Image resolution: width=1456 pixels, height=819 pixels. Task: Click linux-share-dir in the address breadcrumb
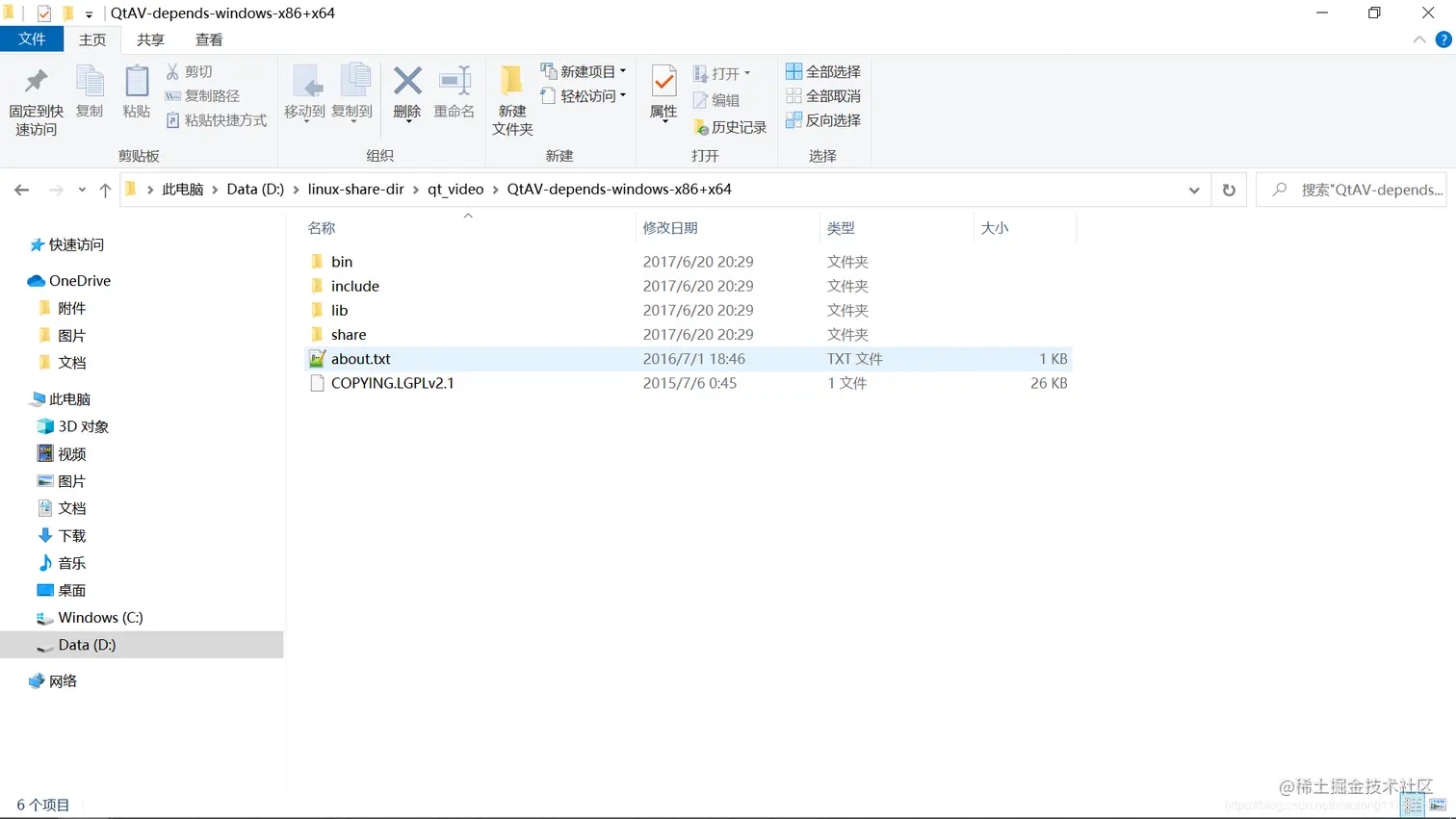click(x=356, y=190)
